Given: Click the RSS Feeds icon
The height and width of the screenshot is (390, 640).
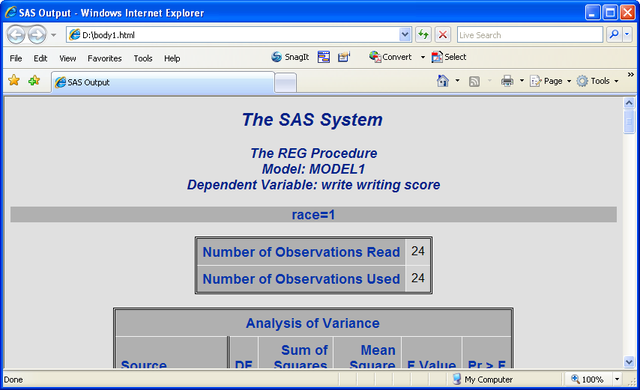Looking at the screenshot, I should tap(474, 81).
